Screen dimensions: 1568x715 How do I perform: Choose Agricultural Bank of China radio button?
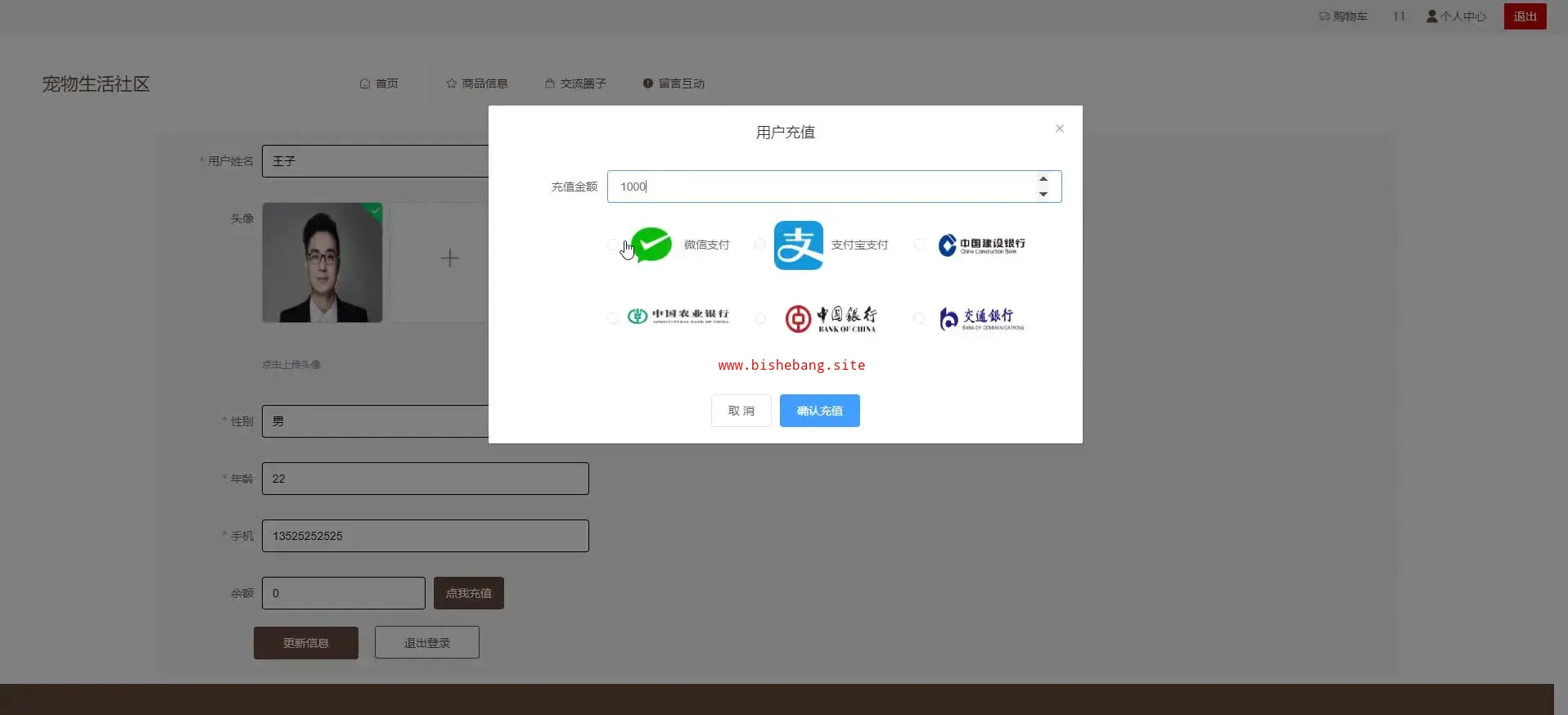pos(613,318)
